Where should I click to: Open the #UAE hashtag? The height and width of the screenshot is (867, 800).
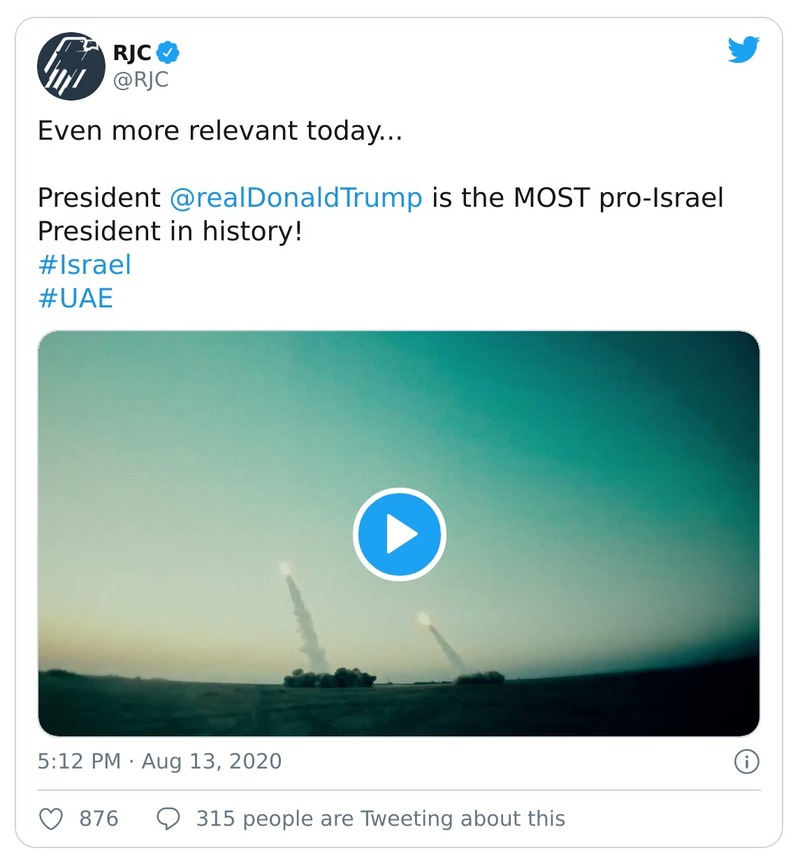pos(75,297)
